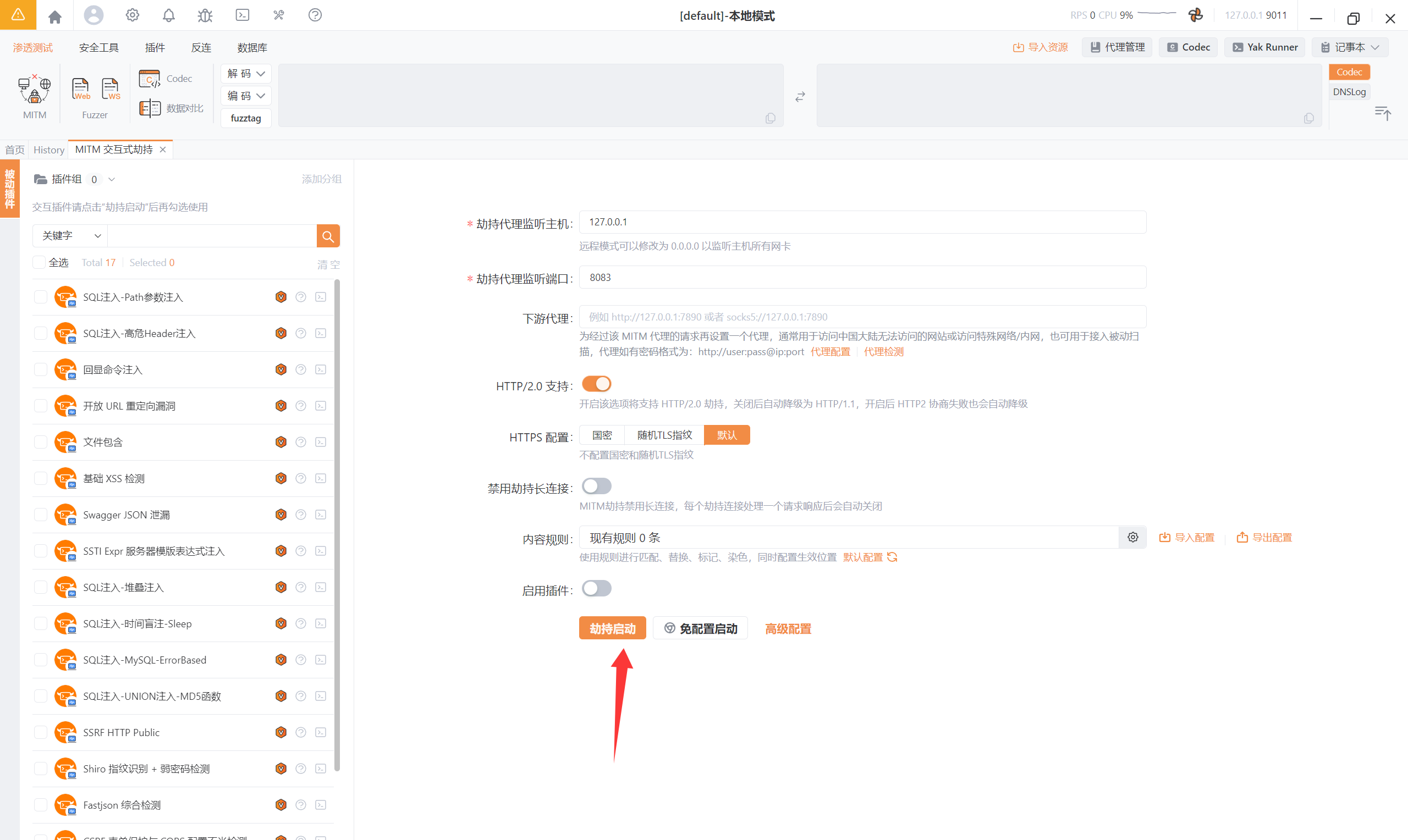The height and width of the screenshot is (840, 1408).
Task: Switch to the 反连 menu
Action: [201, 47]
